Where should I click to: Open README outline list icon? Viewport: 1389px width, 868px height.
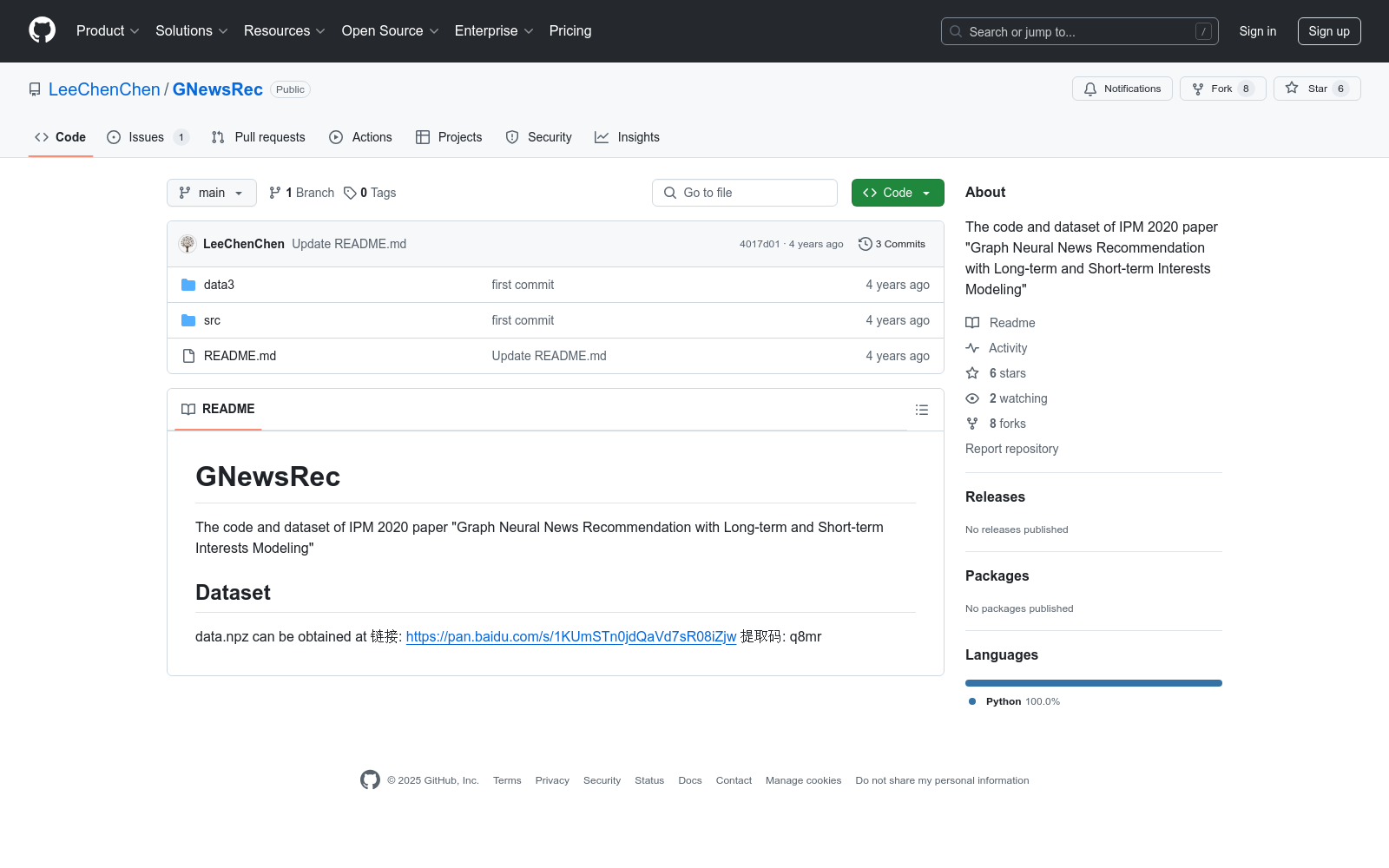coord(922,410)
